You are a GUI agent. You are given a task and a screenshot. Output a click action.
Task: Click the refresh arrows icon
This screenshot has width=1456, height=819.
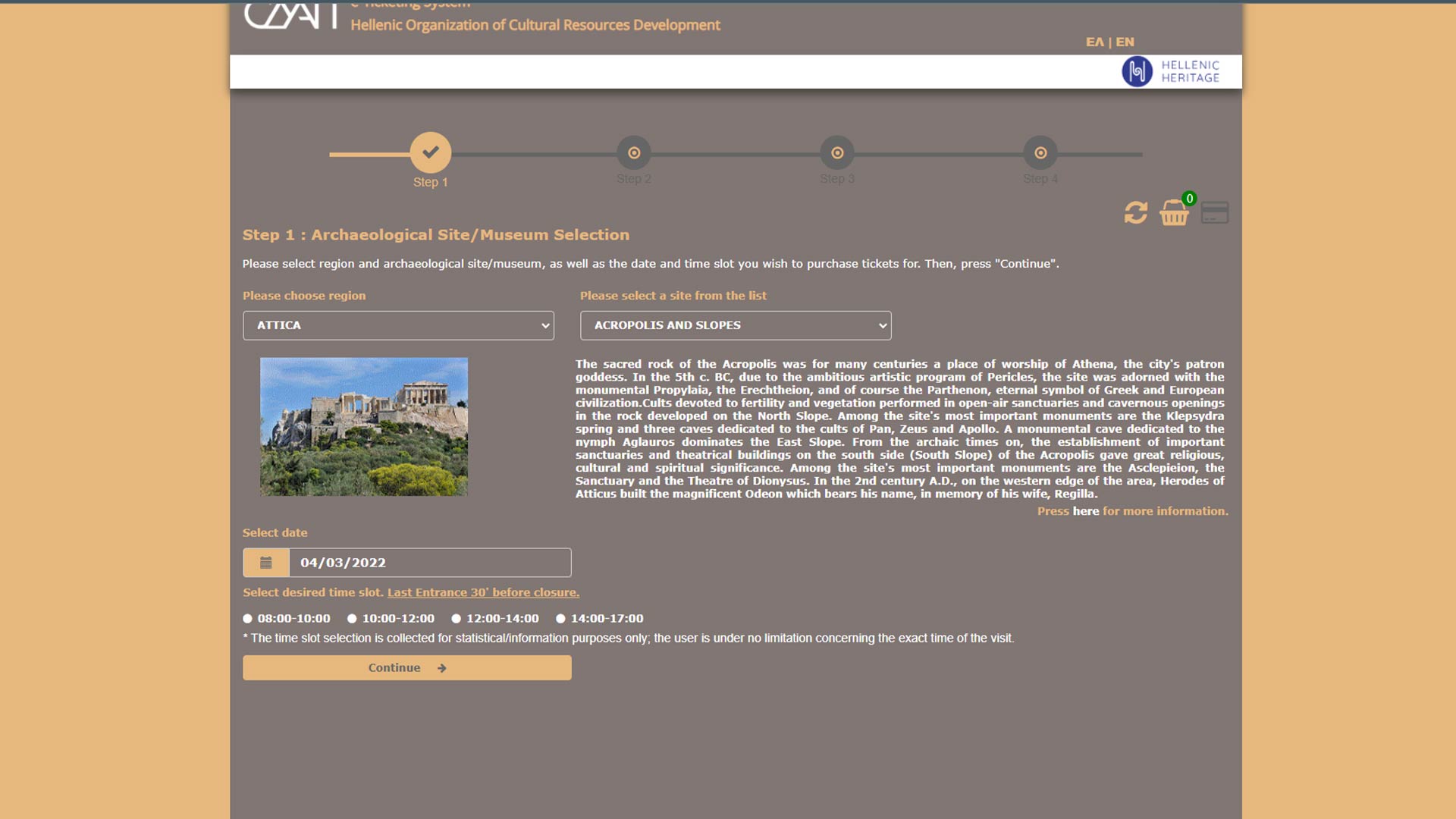(x=1135, y=213)
